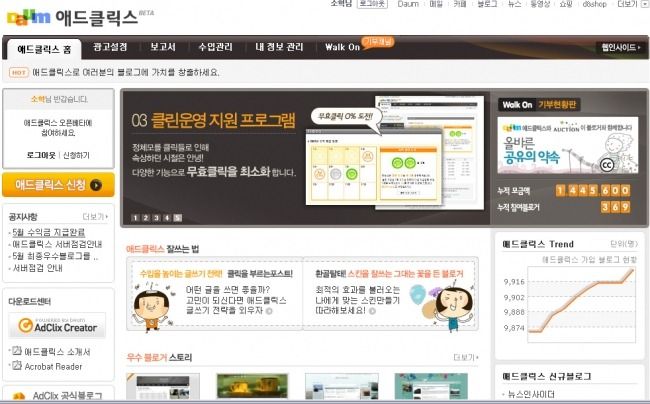Open the Daum top link
650x404 pixels.
(407, 4)
